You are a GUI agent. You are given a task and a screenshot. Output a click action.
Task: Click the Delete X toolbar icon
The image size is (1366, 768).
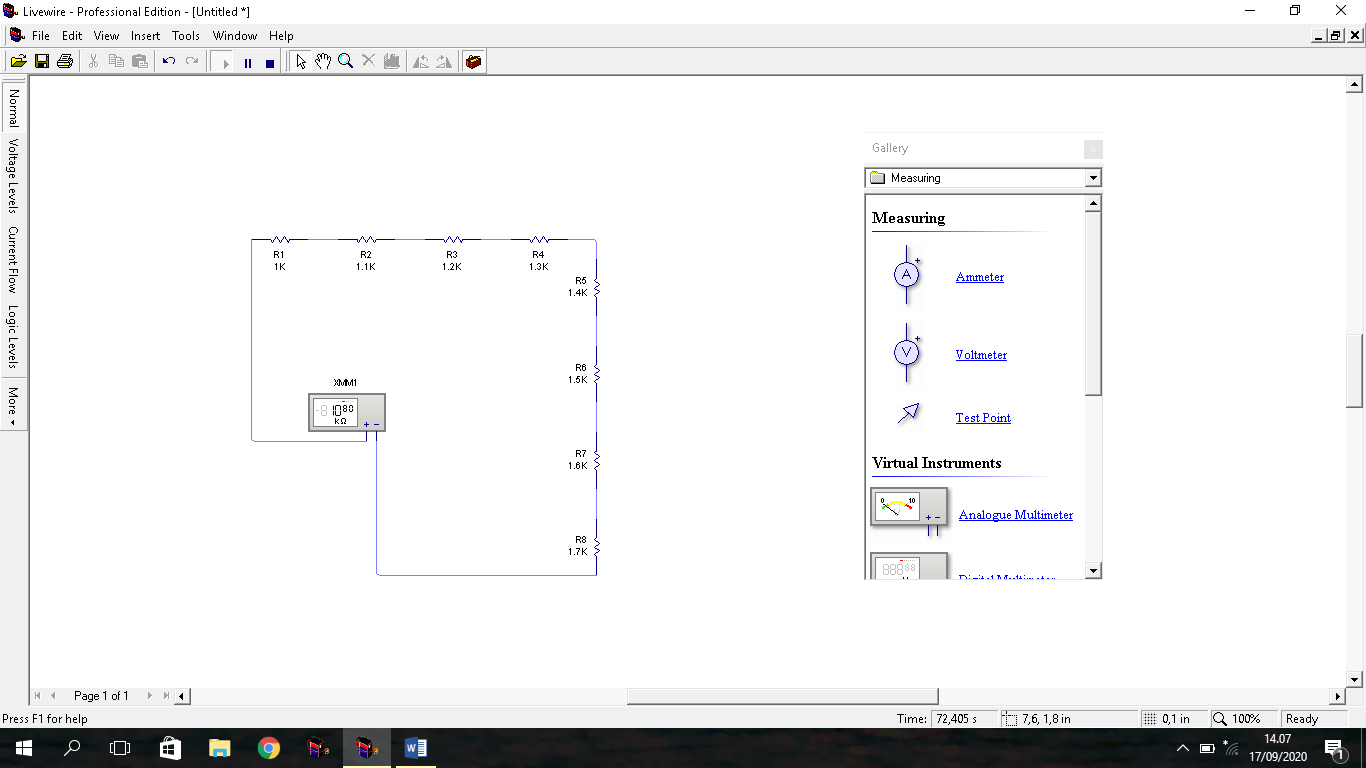click(368, 62)
